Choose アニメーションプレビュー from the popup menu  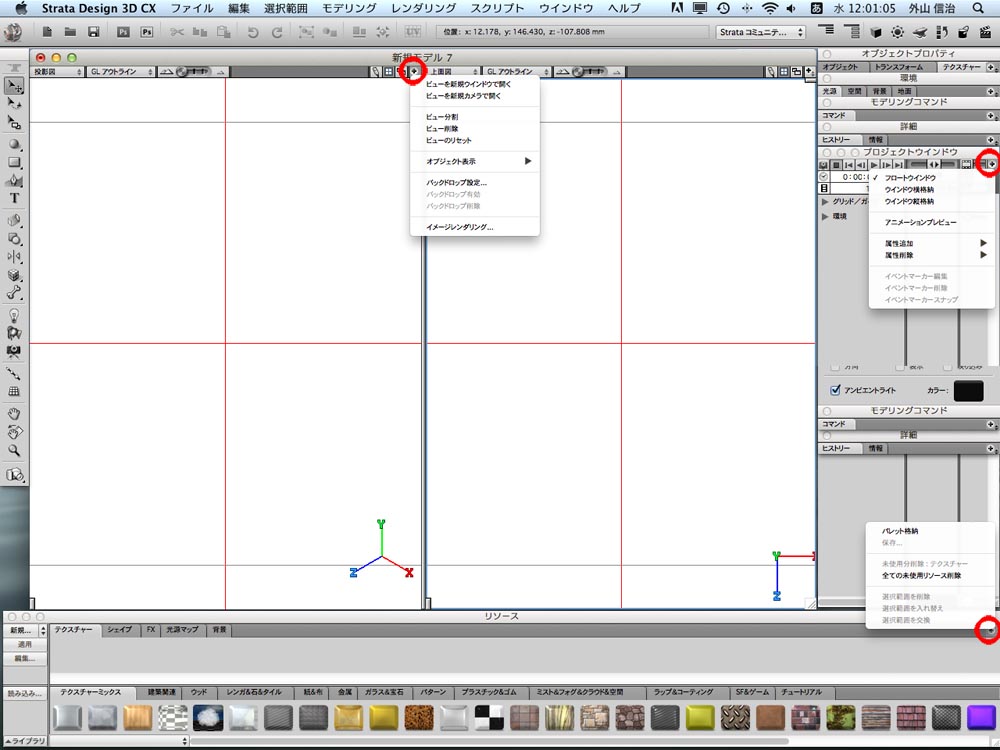[x=932, y=223]
